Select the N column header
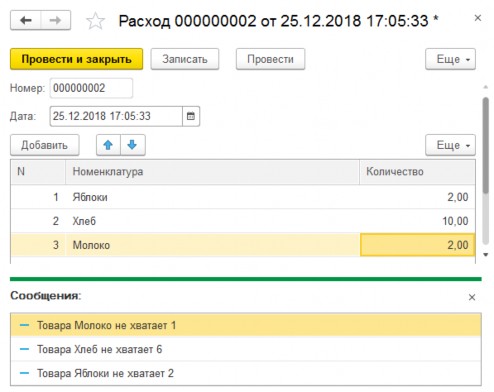The height and width of the screenshot is (392, 494). point(38,172)
